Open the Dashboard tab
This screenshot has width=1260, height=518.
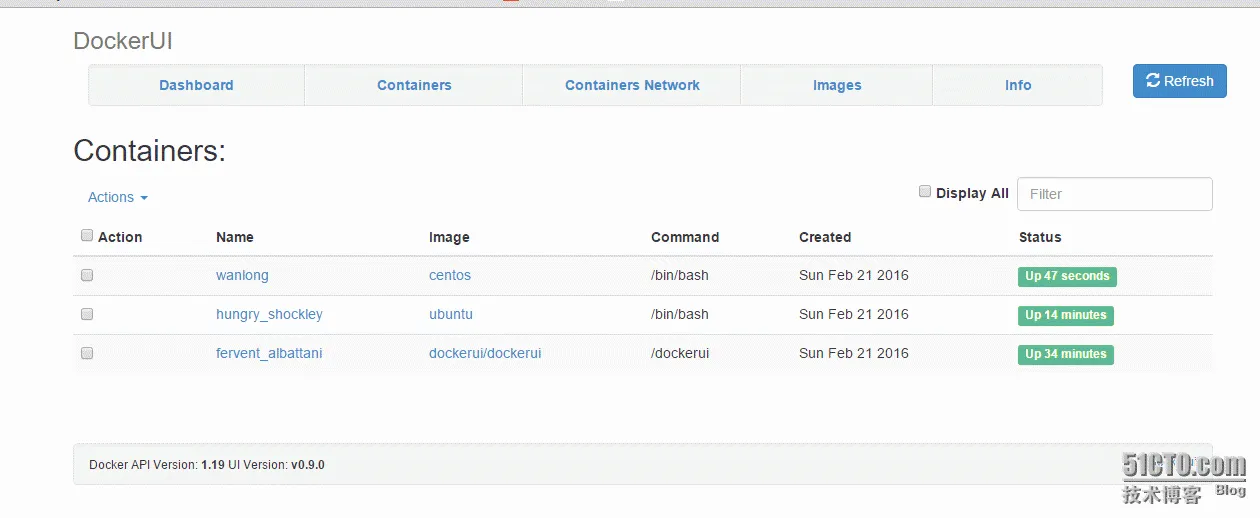click(196, 86)
